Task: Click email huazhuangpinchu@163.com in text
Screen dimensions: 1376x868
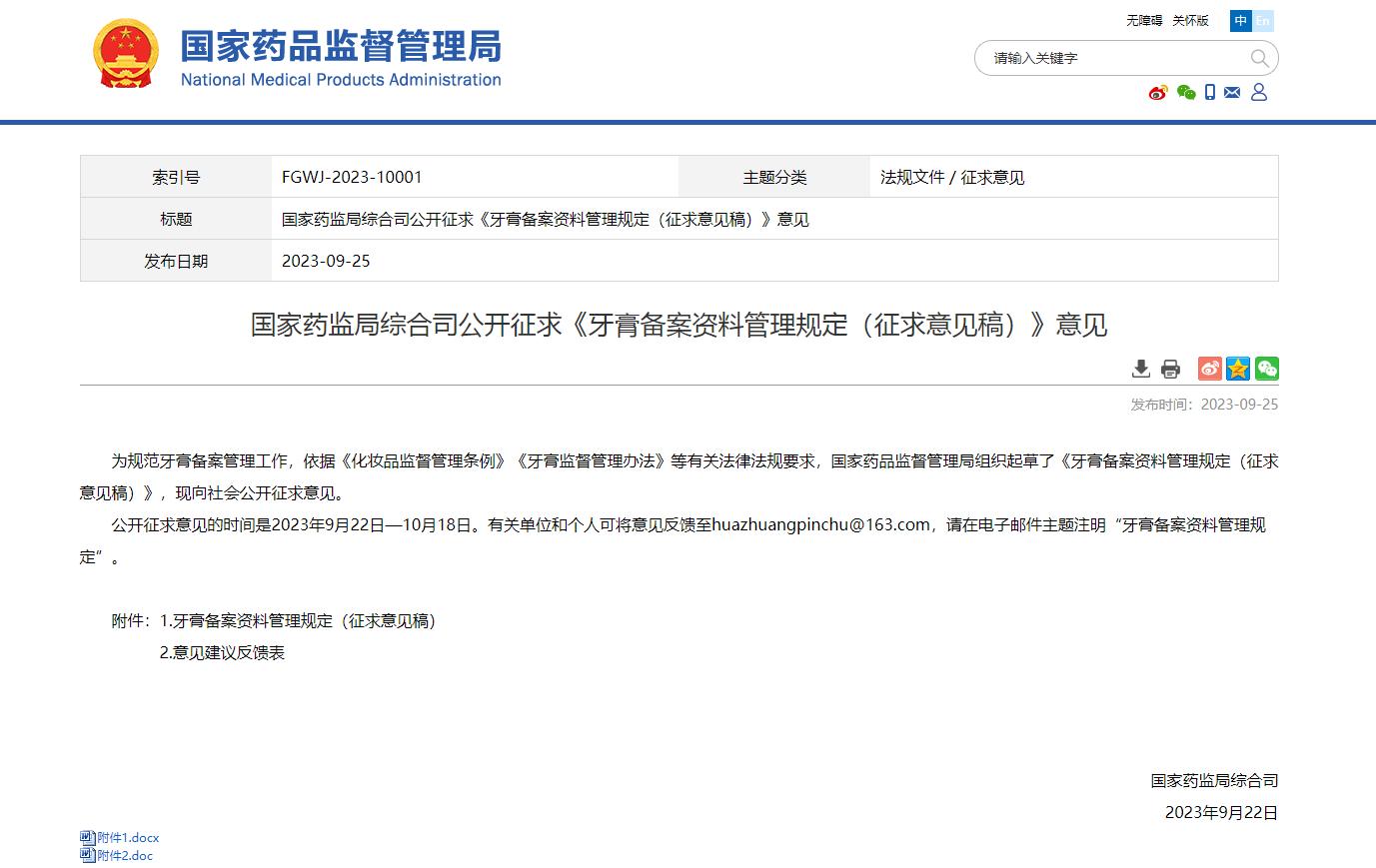Action: point(821,524)
